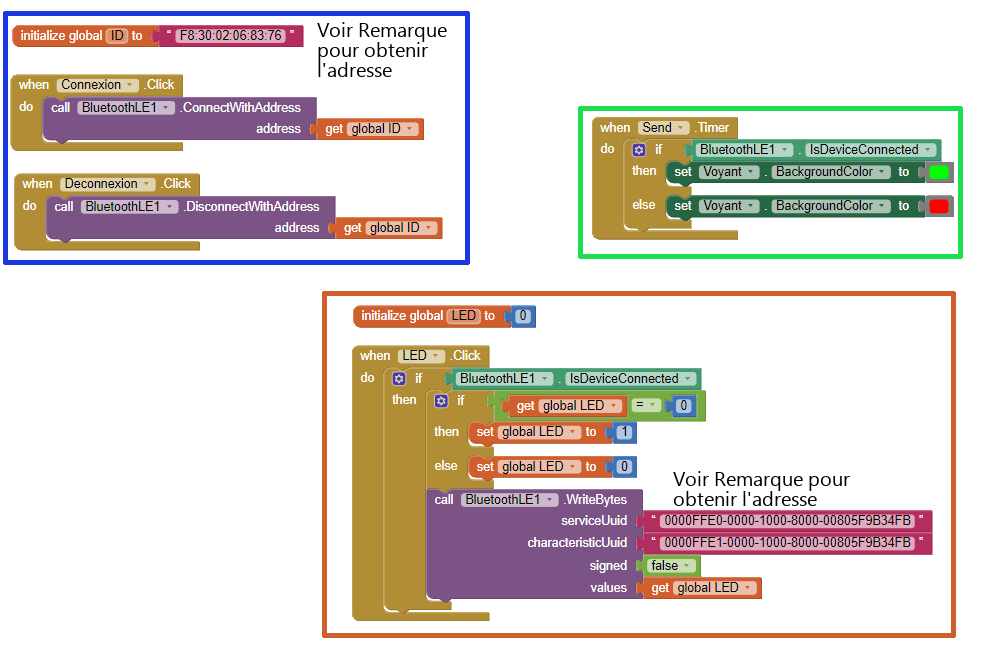Edit the serviceUuid 0000FFE0 text value

click(x=786, y=521)
